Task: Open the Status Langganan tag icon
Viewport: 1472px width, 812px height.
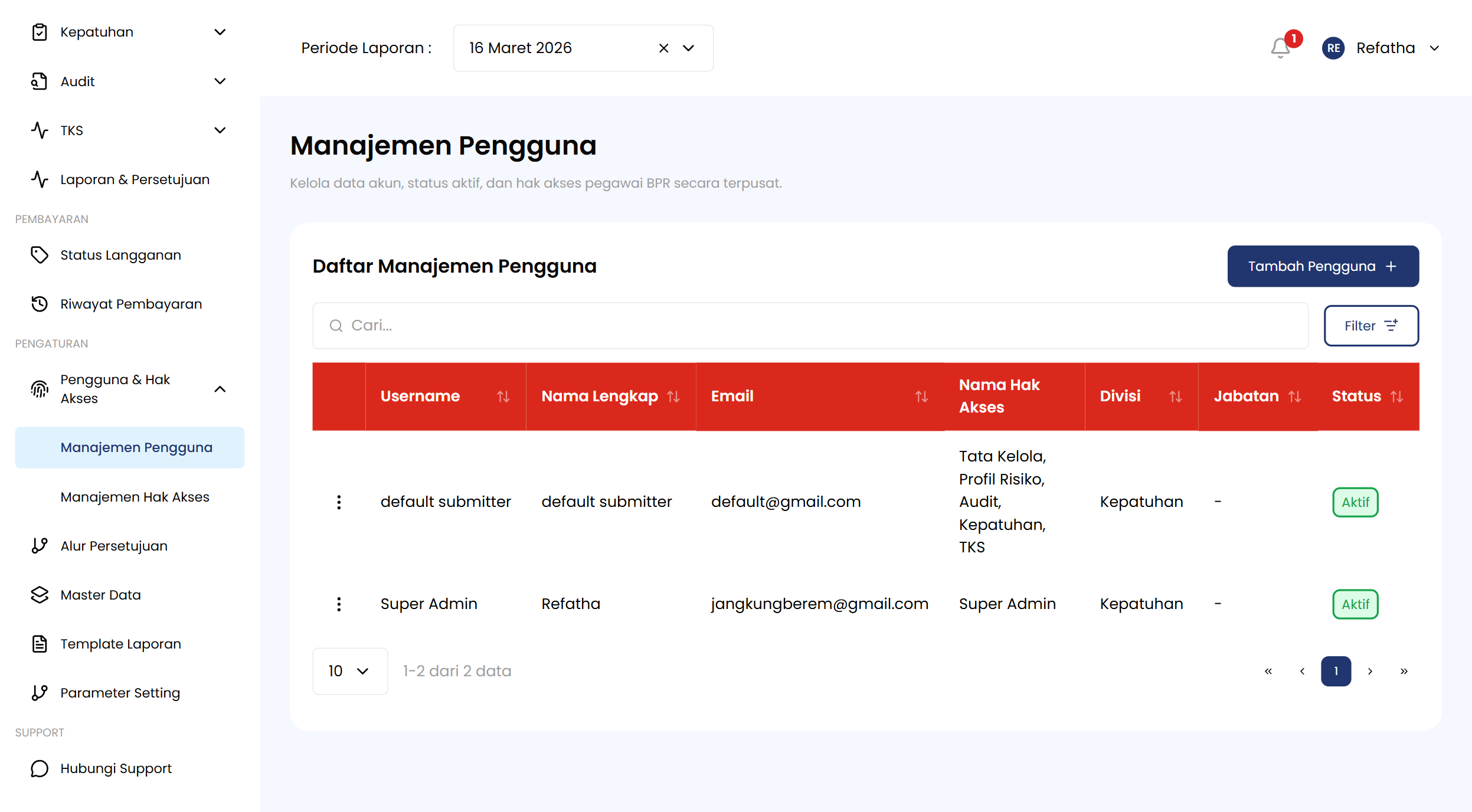Action: (x=39, y=255)
